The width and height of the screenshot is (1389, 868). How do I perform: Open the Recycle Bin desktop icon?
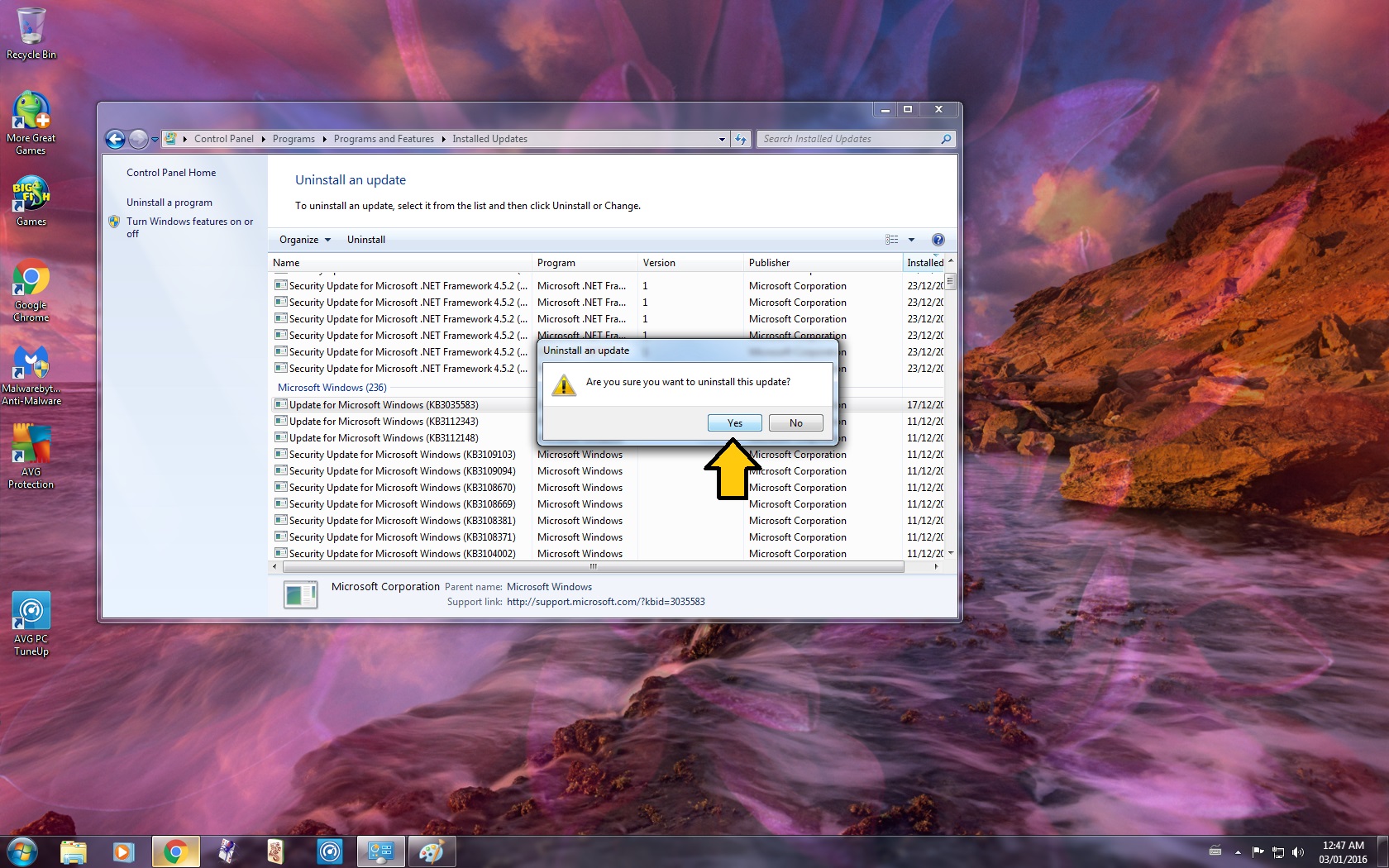click(x=31, y=33)
